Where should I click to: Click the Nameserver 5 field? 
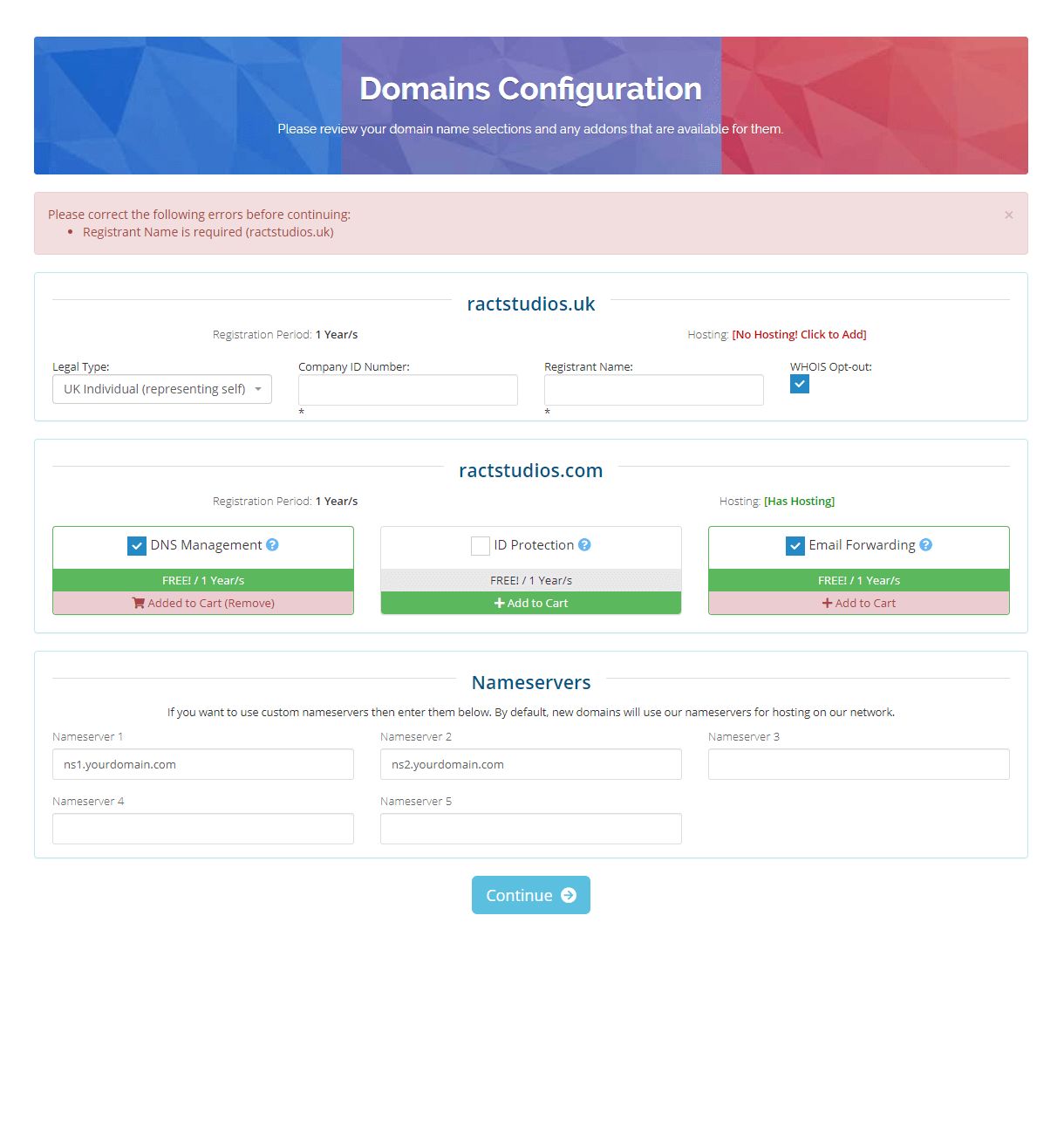531,829
